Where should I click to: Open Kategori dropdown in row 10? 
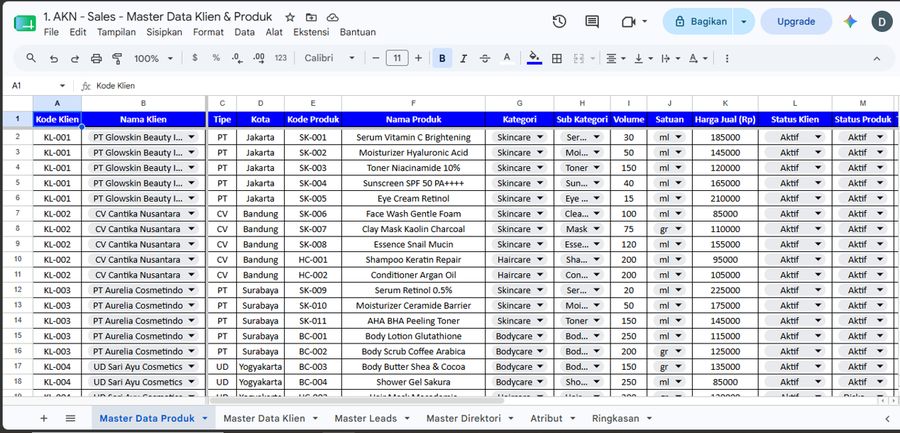[x=540, y=260]
